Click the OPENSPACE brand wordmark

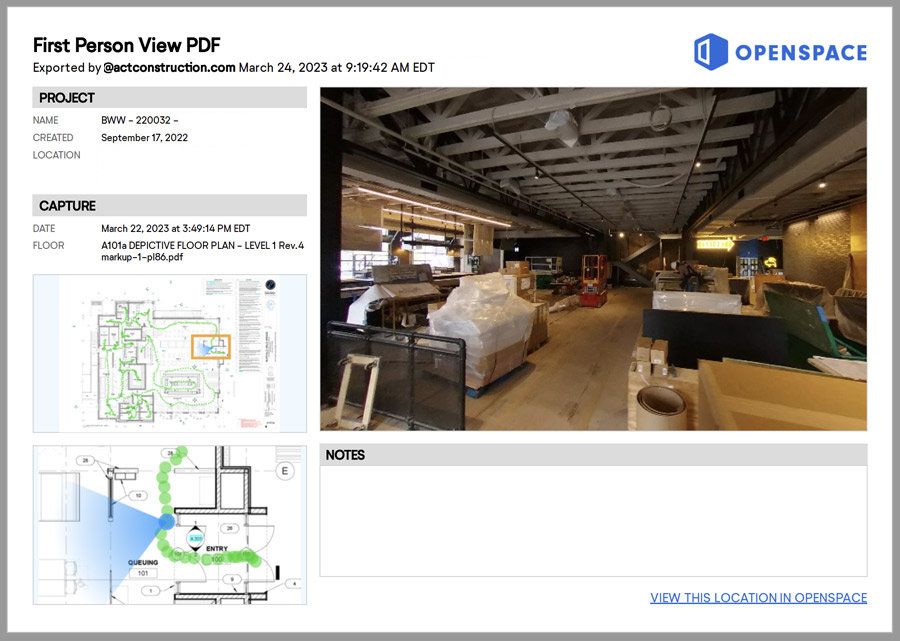point(801,53)
